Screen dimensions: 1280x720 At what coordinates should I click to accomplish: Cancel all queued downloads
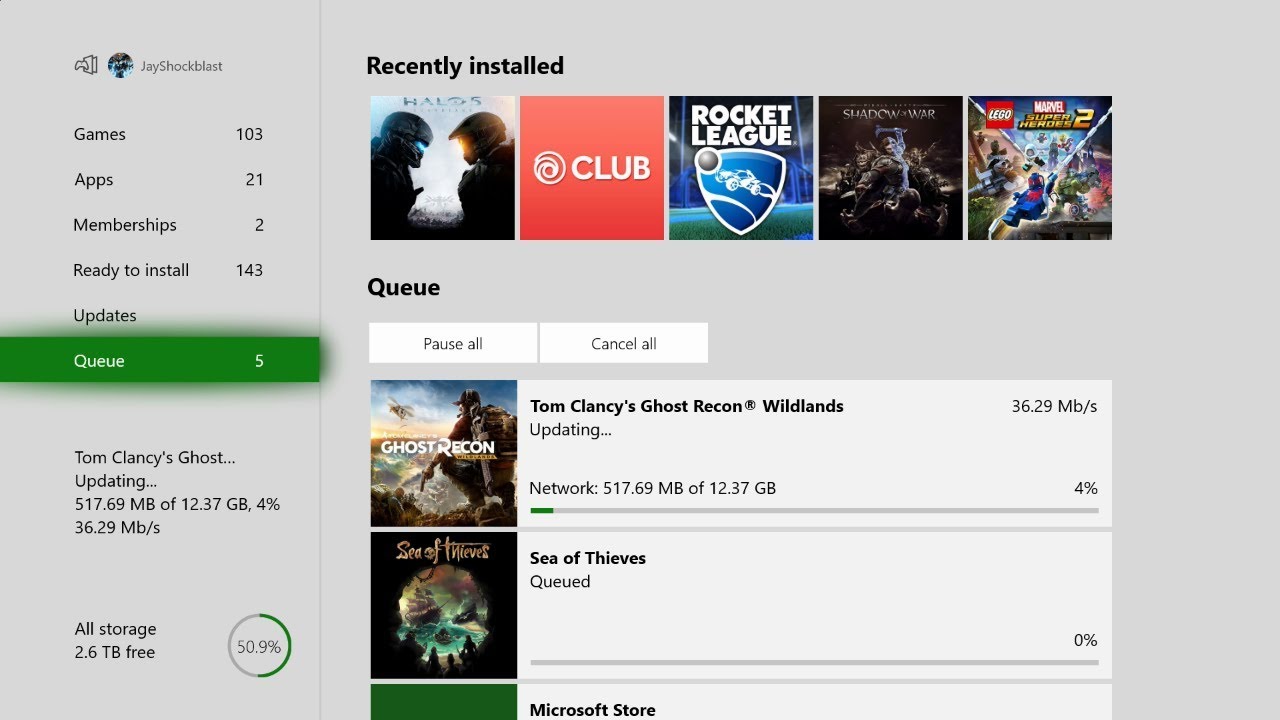pos(624,343)
